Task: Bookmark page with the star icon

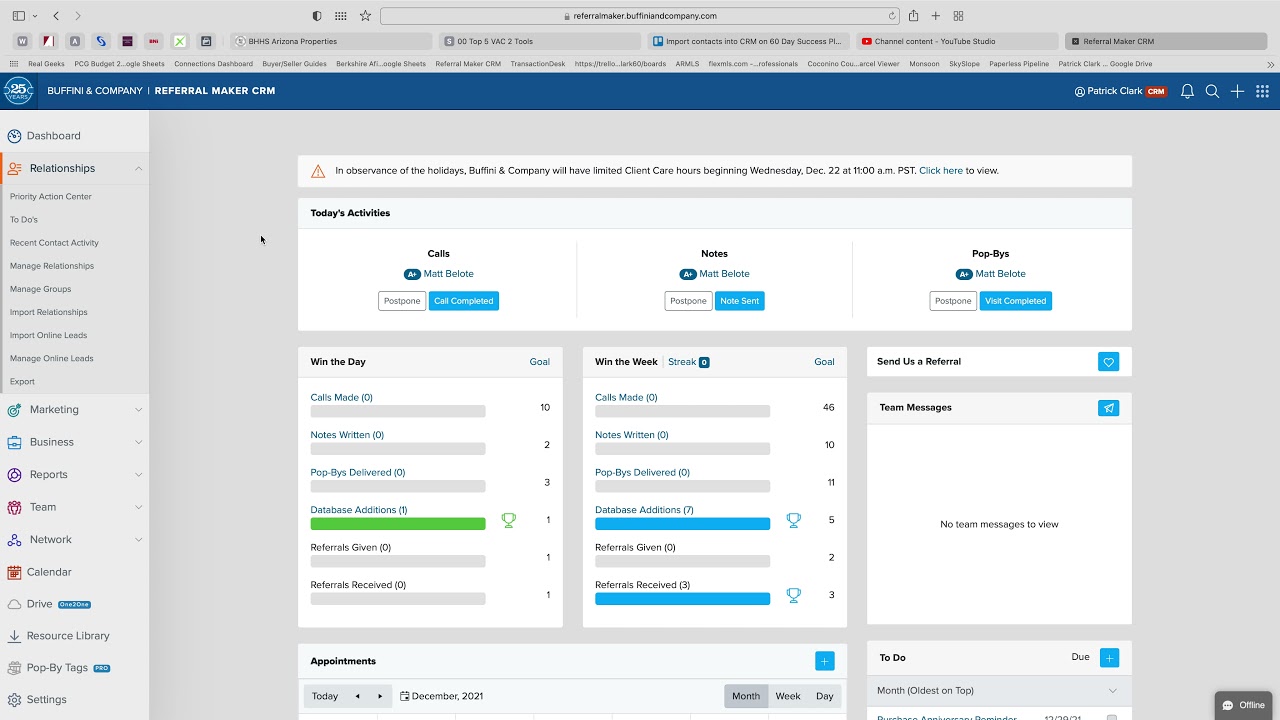Action: (x=365, y=16)
